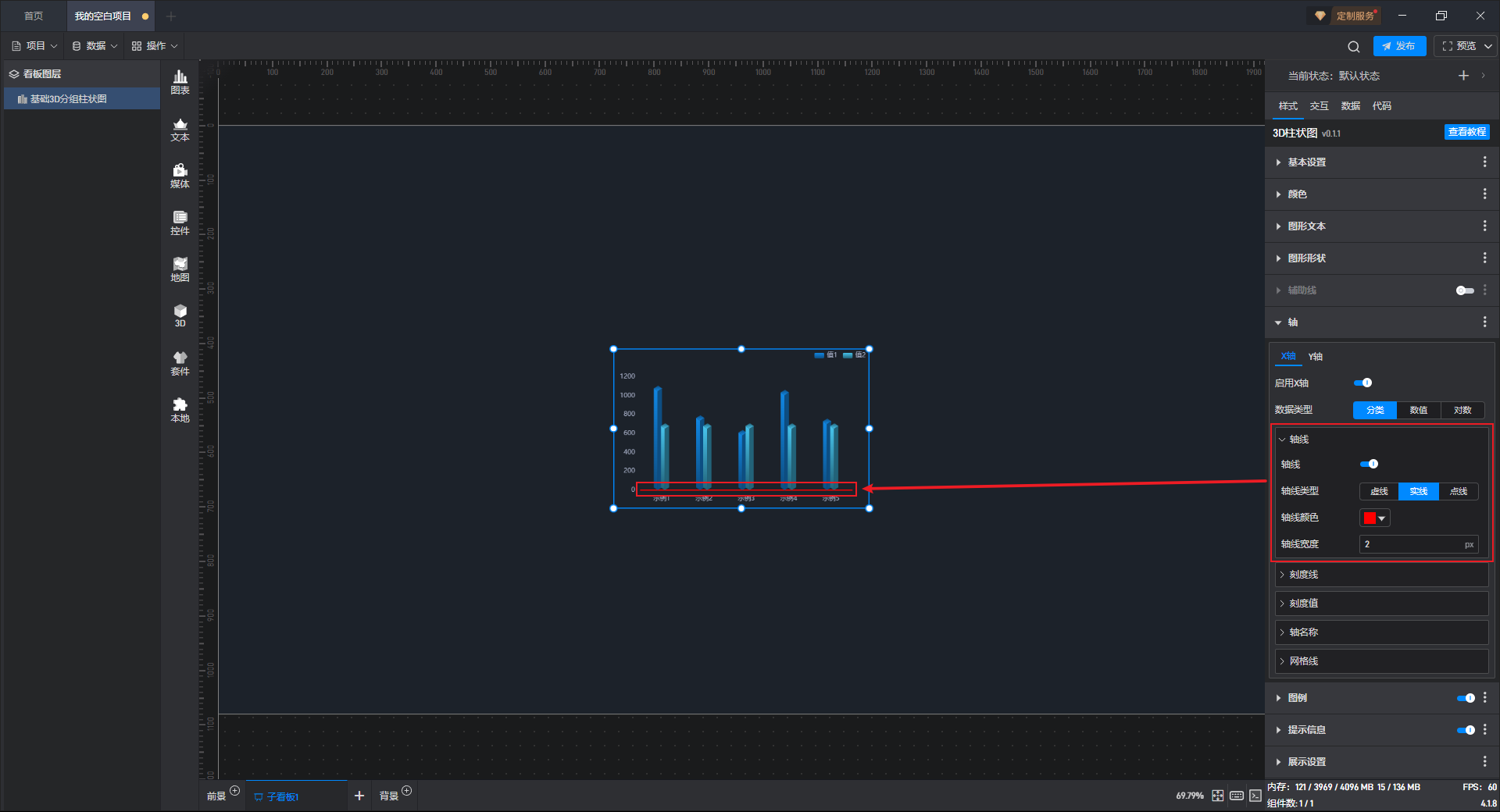
Task: Open the more options for 展示设置
Action: tap(1484, 761)
